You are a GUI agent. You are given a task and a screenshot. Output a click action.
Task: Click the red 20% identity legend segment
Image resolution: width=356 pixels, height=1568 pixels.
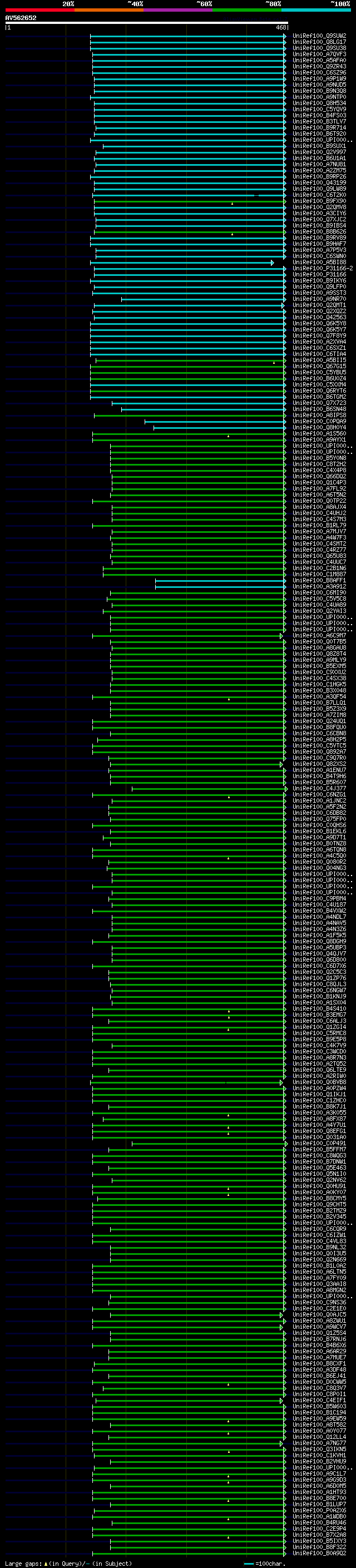point(39,10)
